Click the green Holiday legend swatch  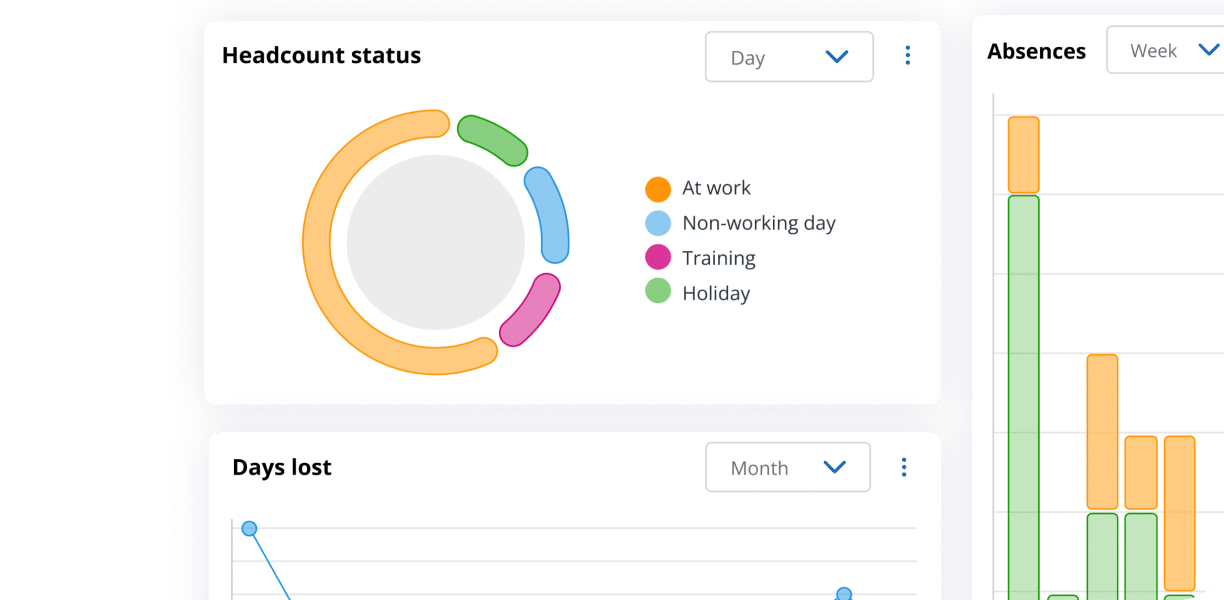[x=658, y=292]
